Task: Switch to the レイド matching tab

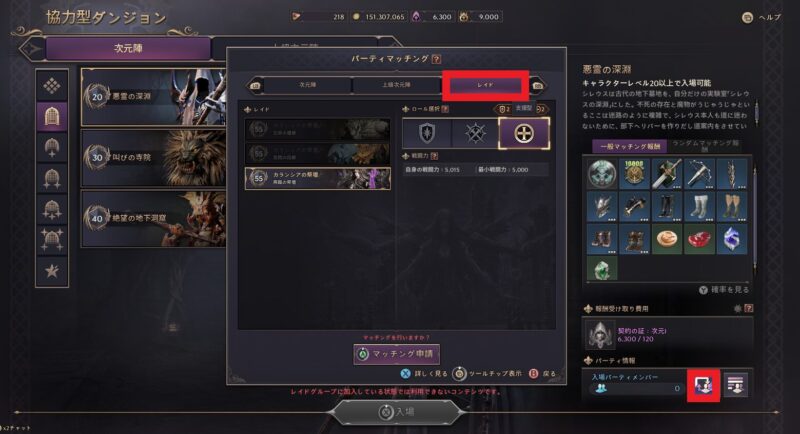Action: pyautogui.click(x=485, y=85)
